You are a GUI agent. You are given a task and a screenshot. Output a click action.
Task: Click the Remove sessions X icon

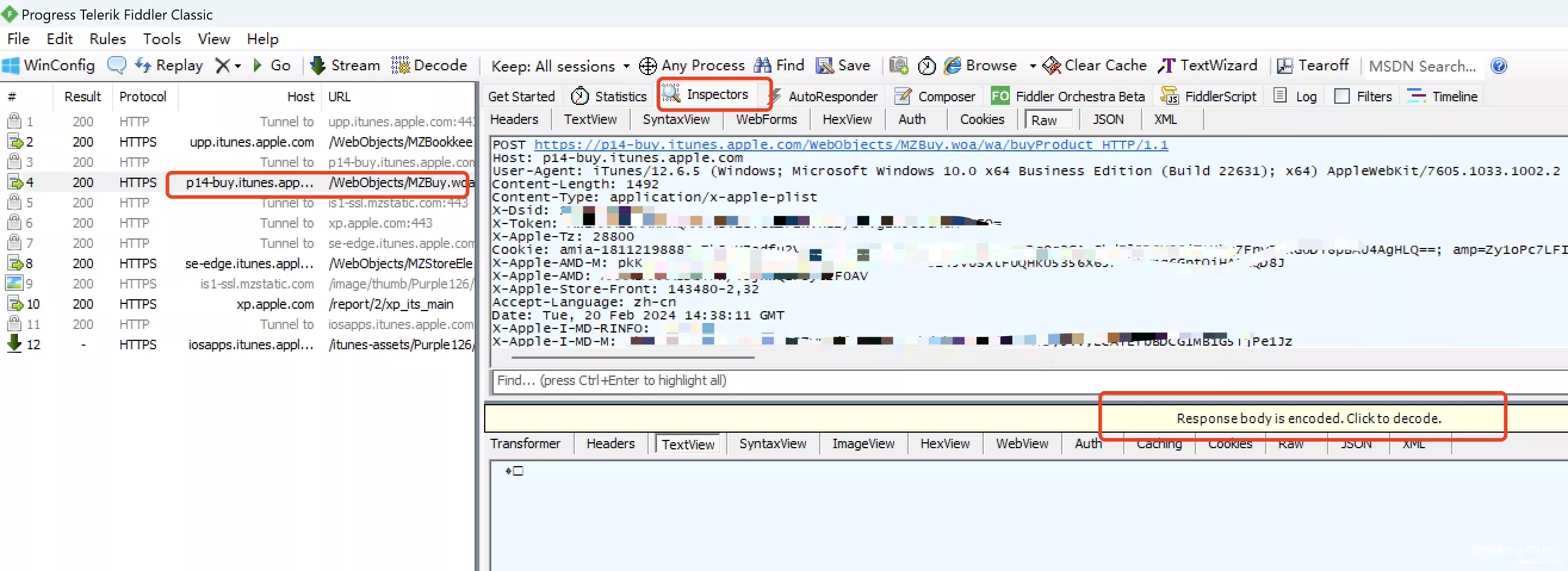[x=223, y=65]
